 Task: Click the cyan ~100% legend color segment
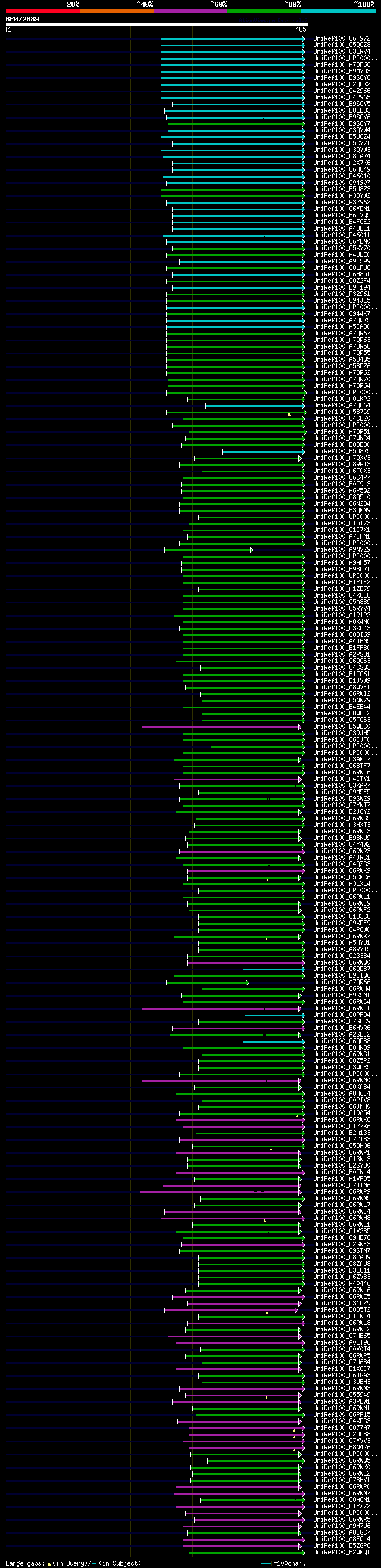tap(338, 11)
